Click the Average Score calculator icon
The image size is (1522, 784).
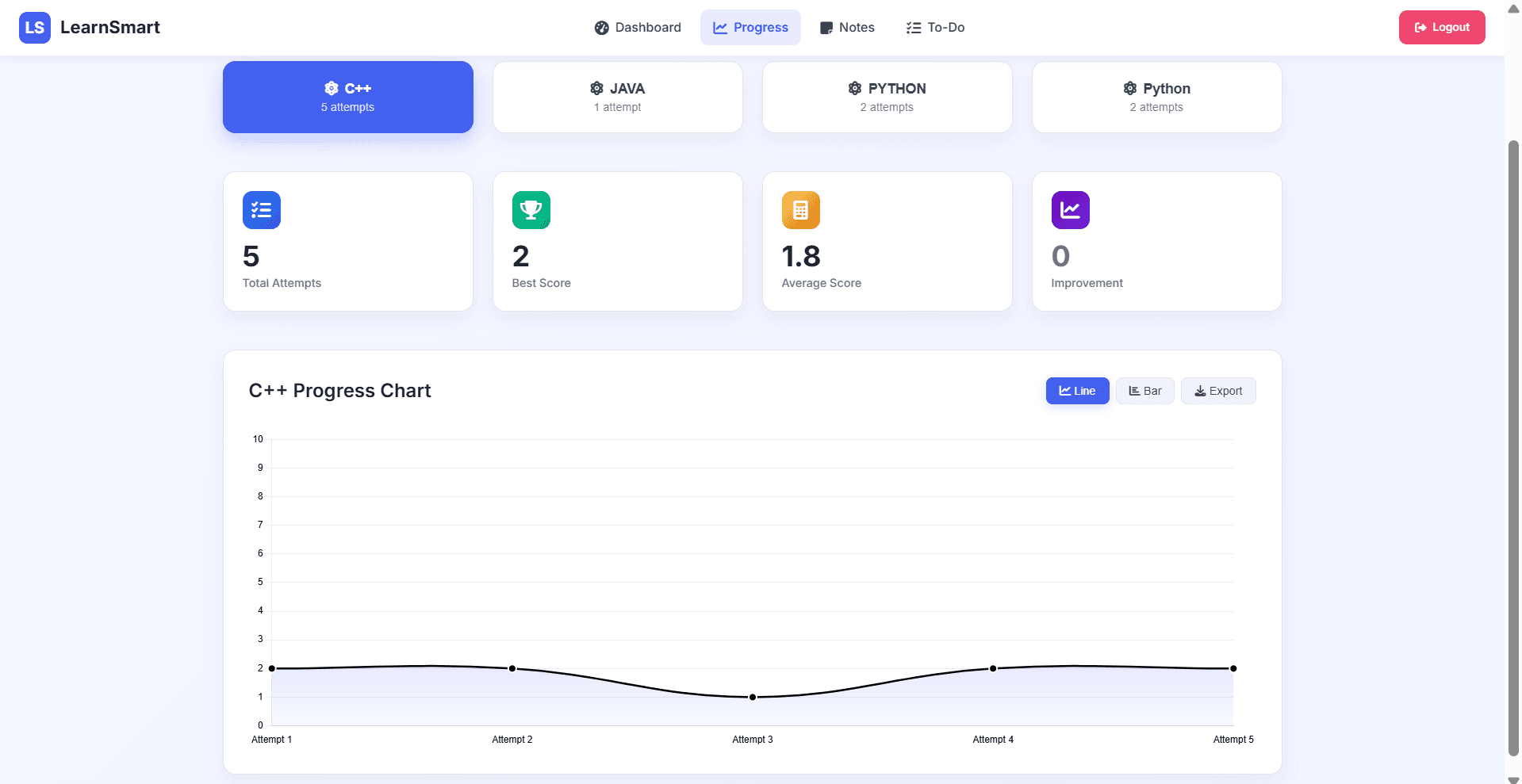[x=801, y=210]
